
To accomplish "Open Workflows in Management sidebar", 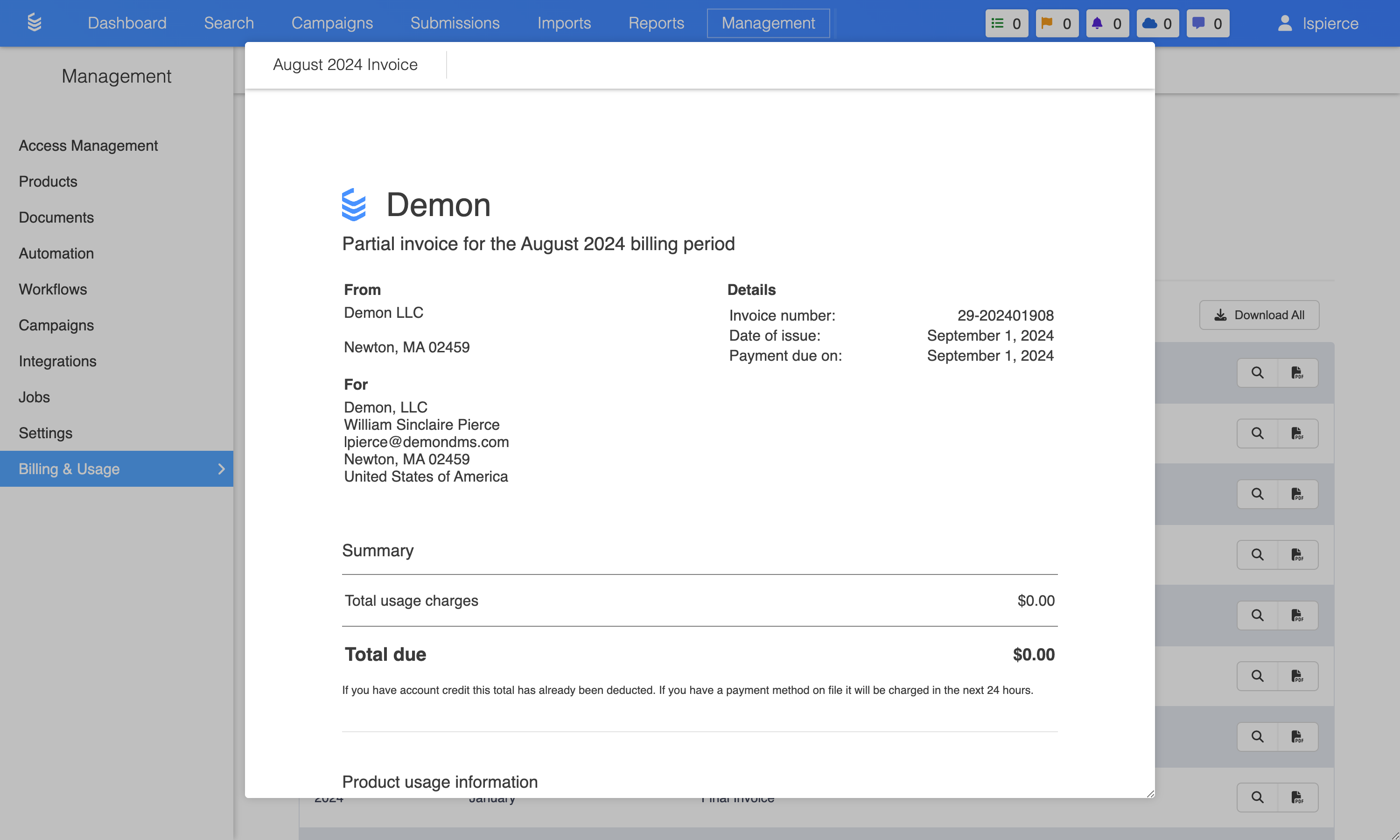I will coord(53,289).
